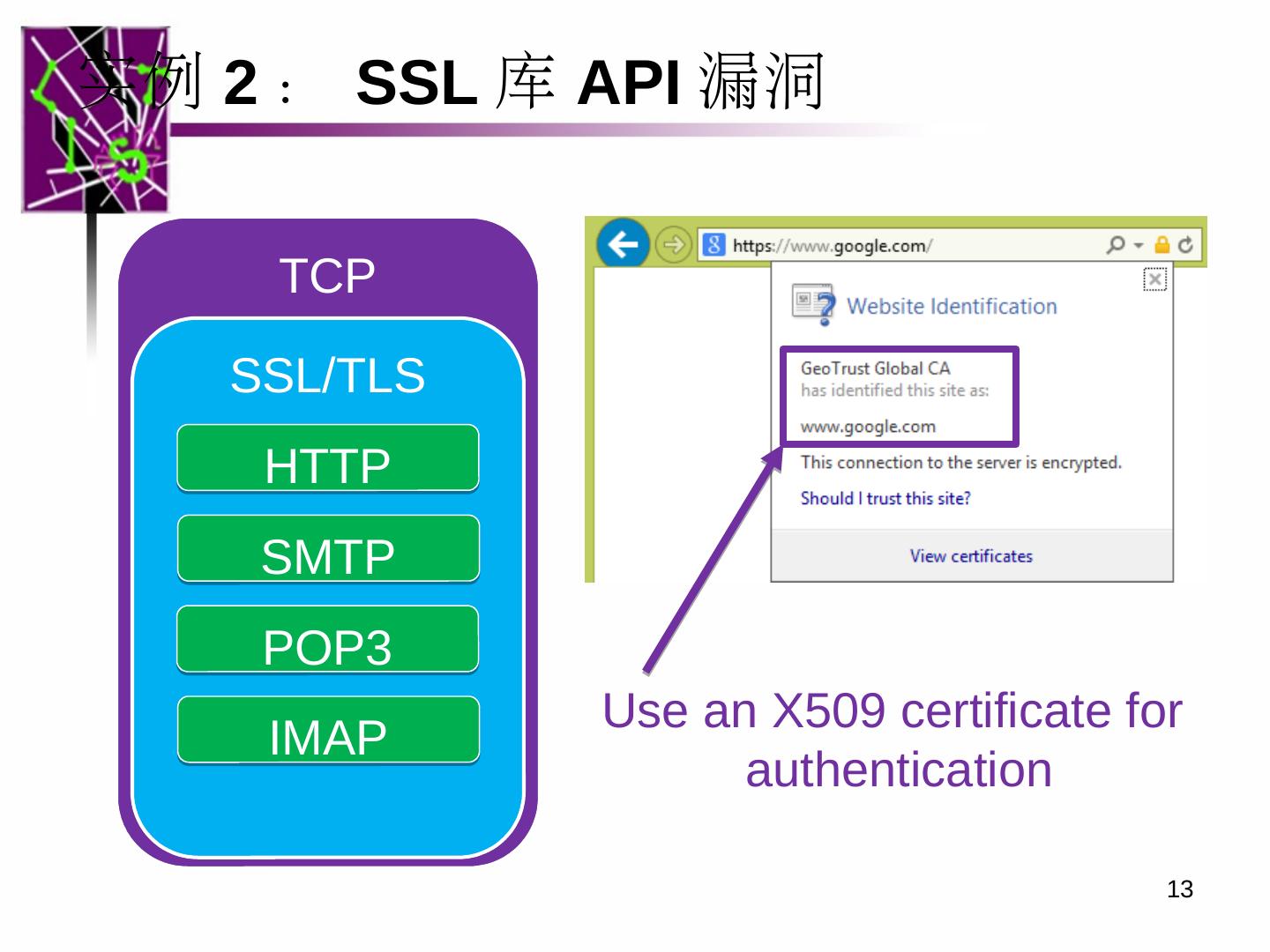1270x952 pixels.
Task: Click the browser back arrow button
Action: (624, 243)
